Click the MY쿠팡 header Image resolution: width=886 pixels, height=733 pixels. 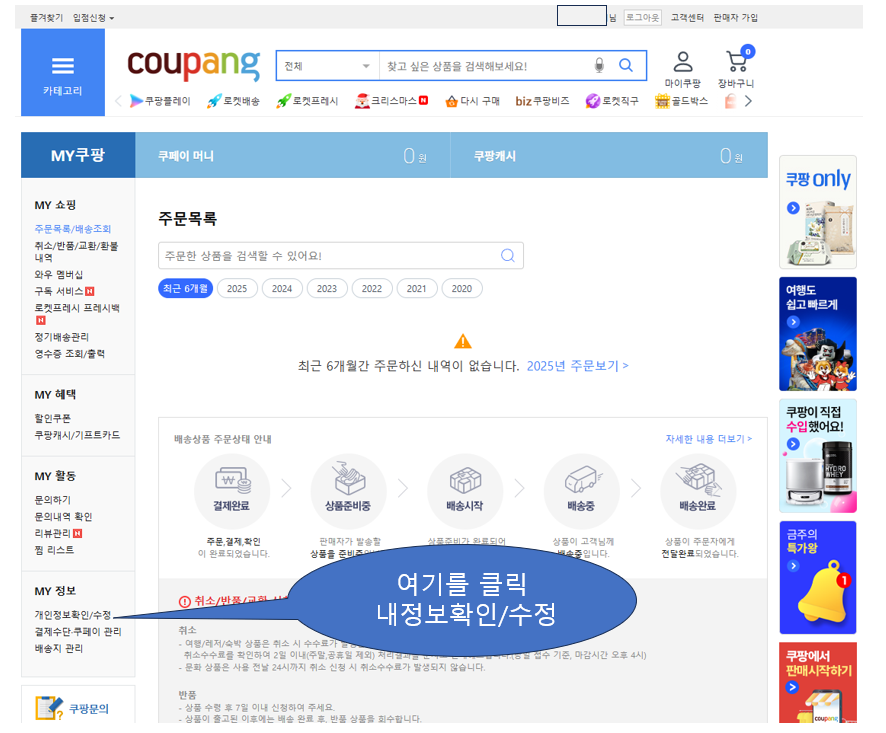[x=78, y=155]
